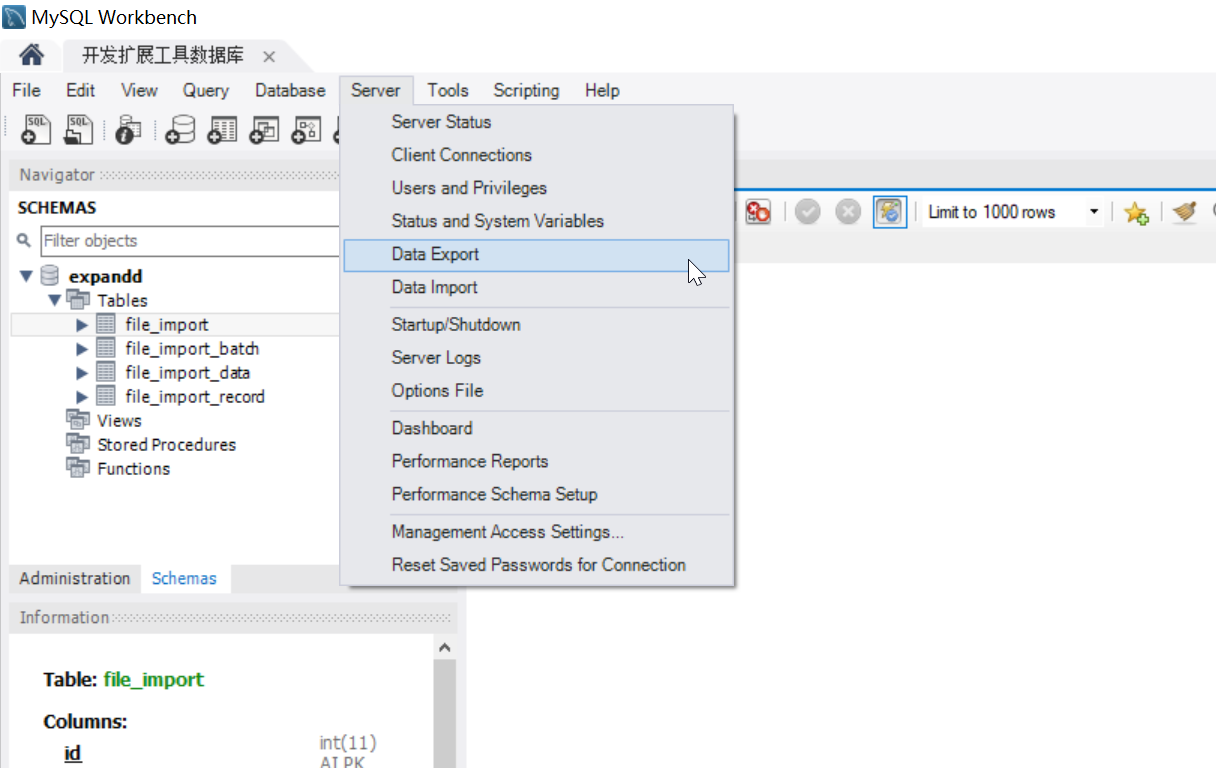This screenshot has height=768, width=1216.
Task: Collapse the expandd schema
Action: [26, 276]
